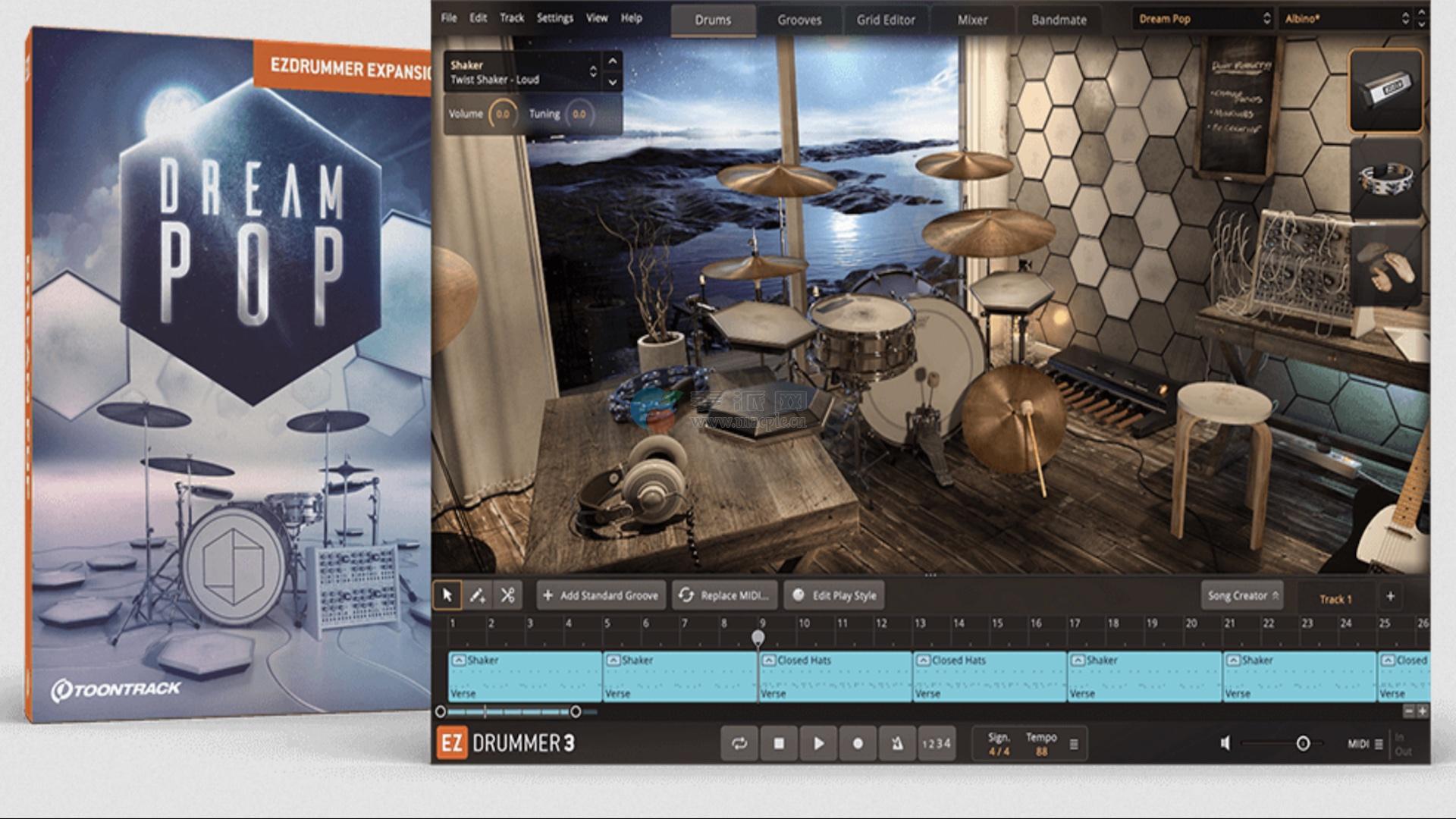Open the Dream Pop library dropdown
Viewport: 1456px width, 819px height.
[x=1203, y=19]
